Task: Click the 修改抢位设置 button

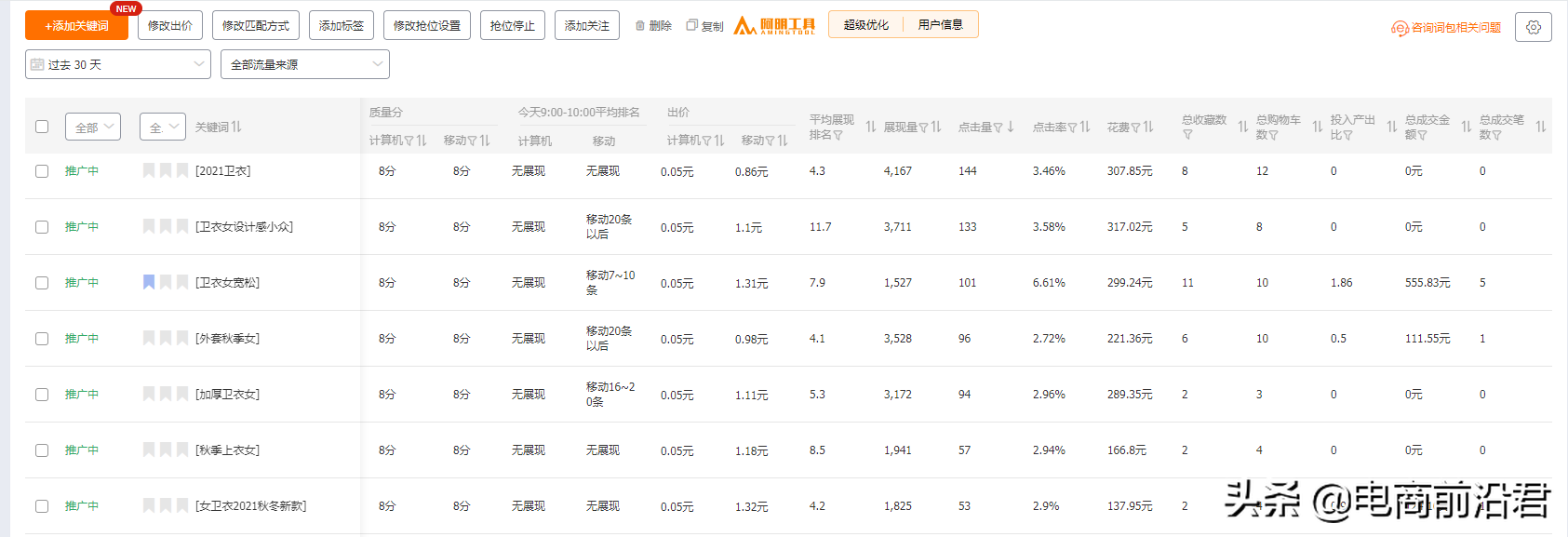Action: (x=427, y=26)
